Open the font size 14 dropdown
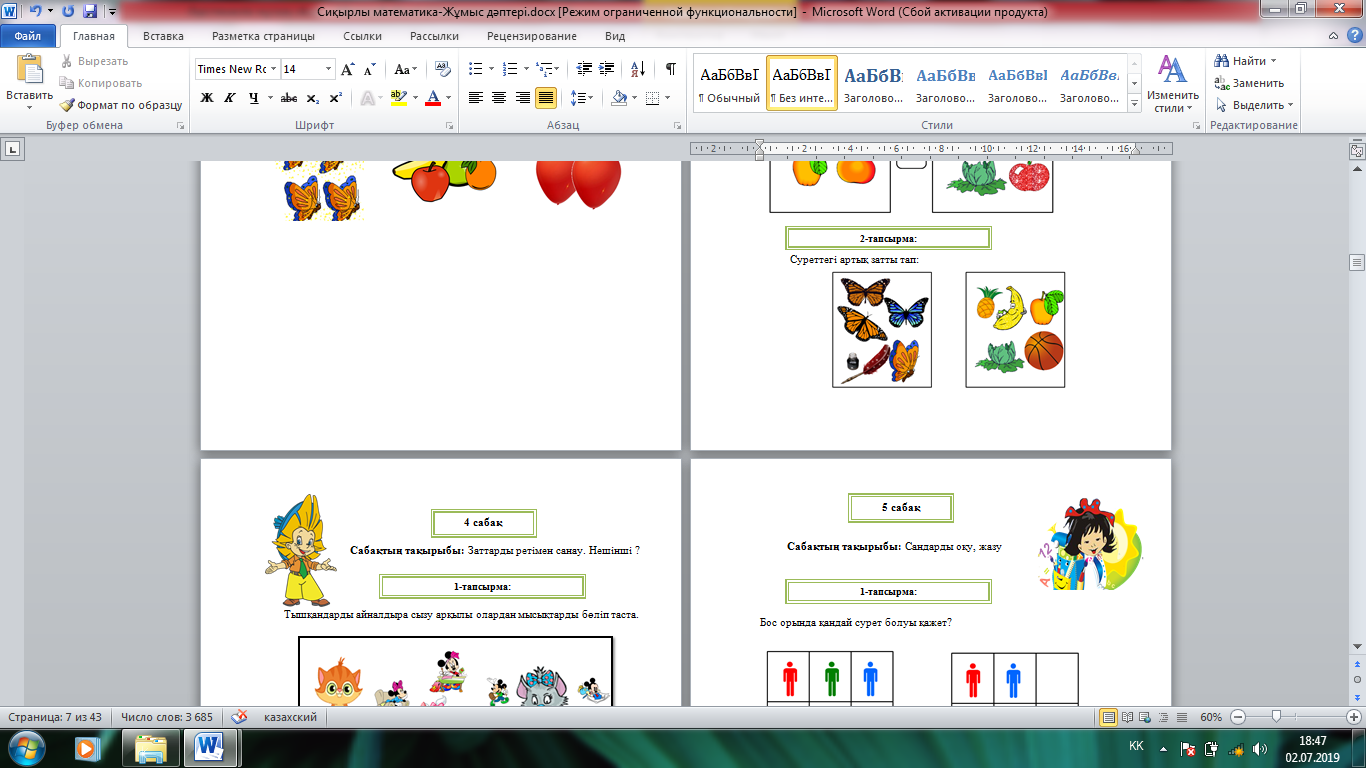The image size is (1366, 768). point(328,69)
